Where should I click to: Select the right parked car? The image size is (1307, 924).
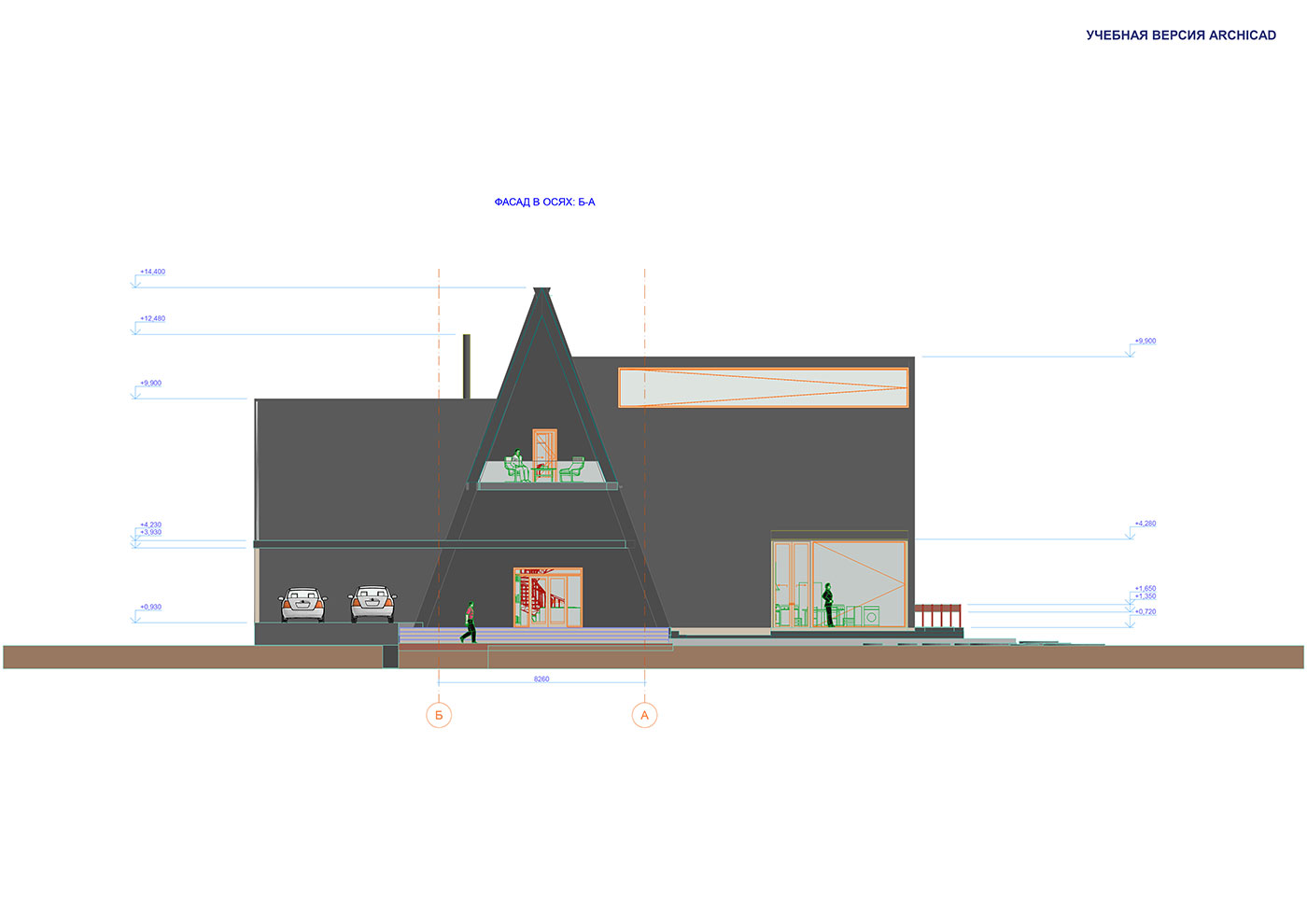(372, 604)
